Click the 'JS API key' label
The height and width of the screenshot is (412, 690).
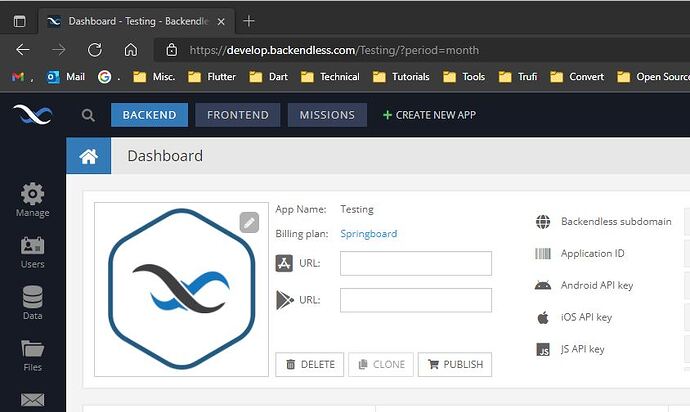pyautogui.click(x=583, y=349)
